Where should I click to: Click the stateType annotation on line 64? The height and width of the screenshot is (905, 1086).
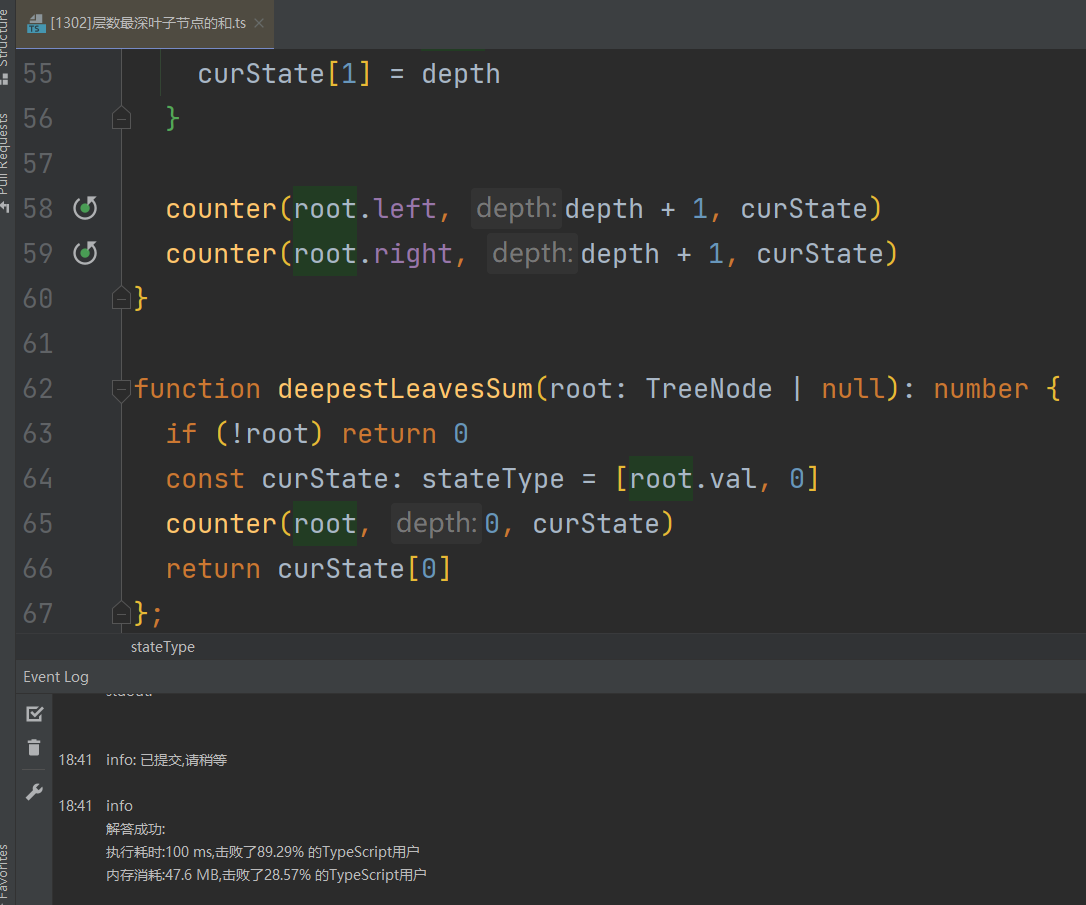tap(492, 478)
